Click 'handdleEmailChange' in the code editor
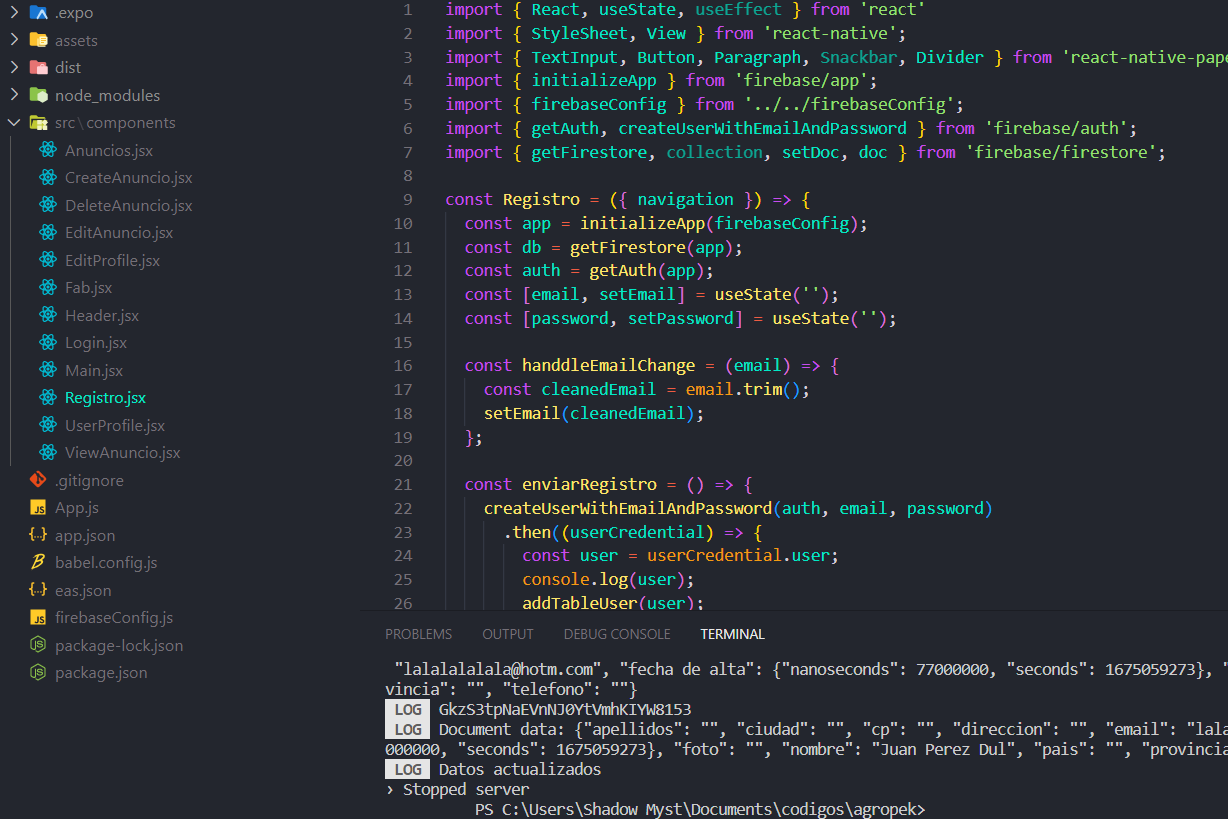Screen dimensions: 1228x819 tap(608, 366)
